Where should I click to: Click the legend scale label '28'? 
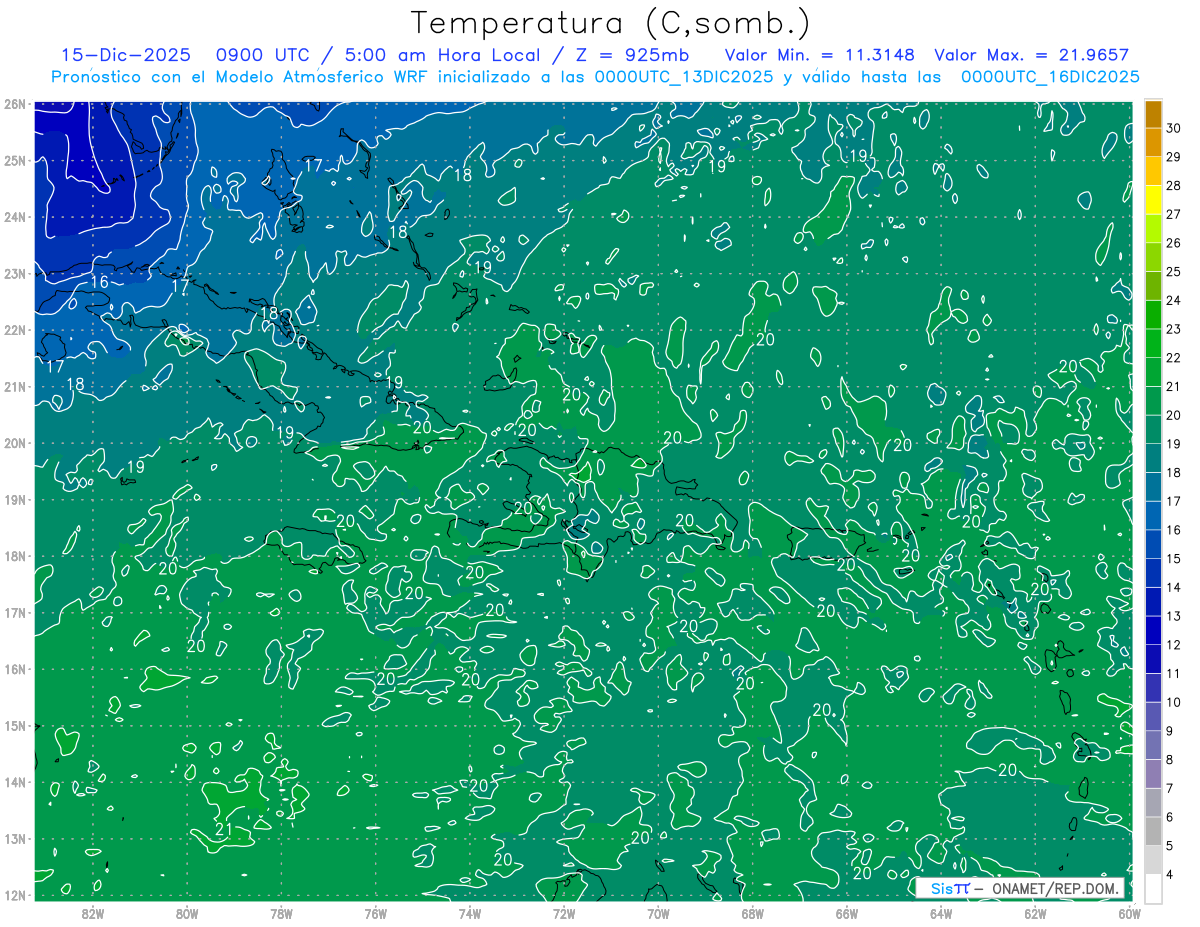pyautogui.click(x=1174, y=185)
